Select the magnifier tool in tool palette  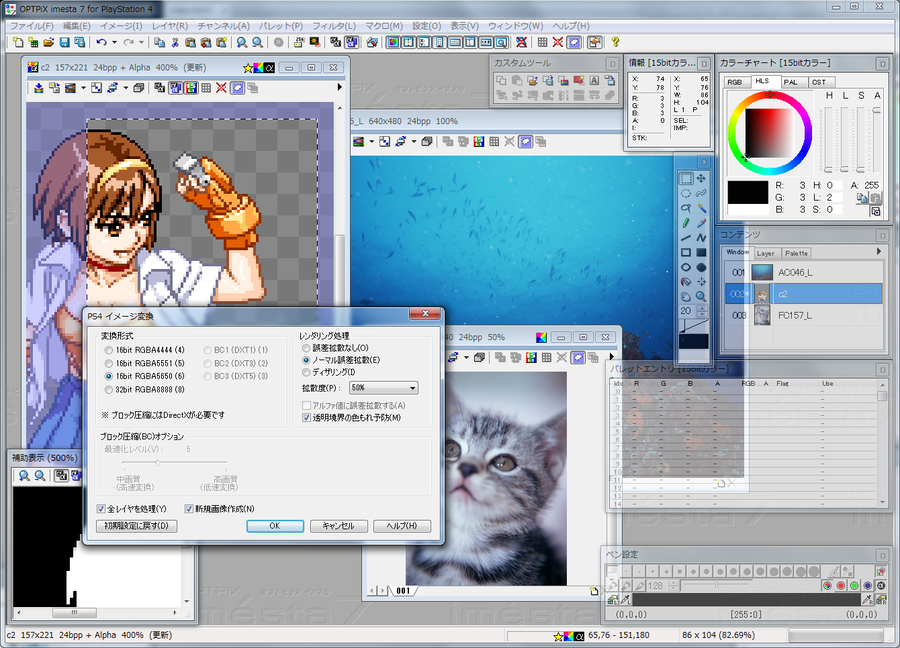(701, 296)
